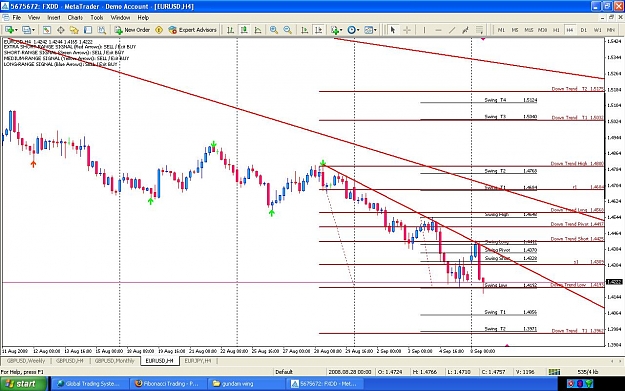This screenshot has width=625, height=391.
Task: Toggle the Data Window icon
Action: pos(61,30)
